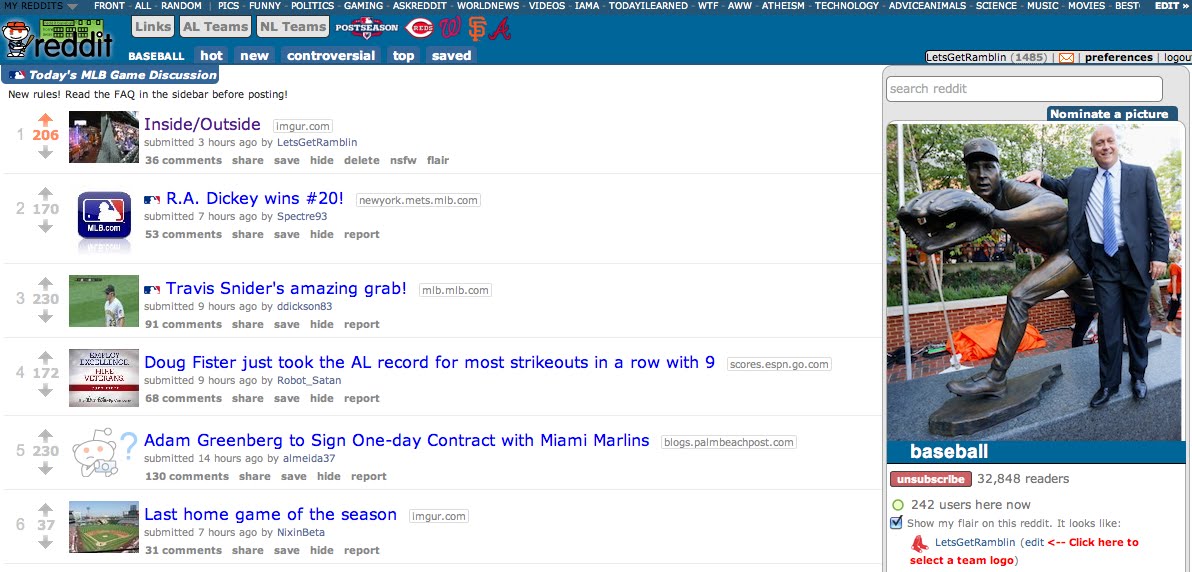Image resolution: width=1192 pixels, height=572 pixels.
Task: Expand the MY REDDITS dropdown
Action: [40, 5]
